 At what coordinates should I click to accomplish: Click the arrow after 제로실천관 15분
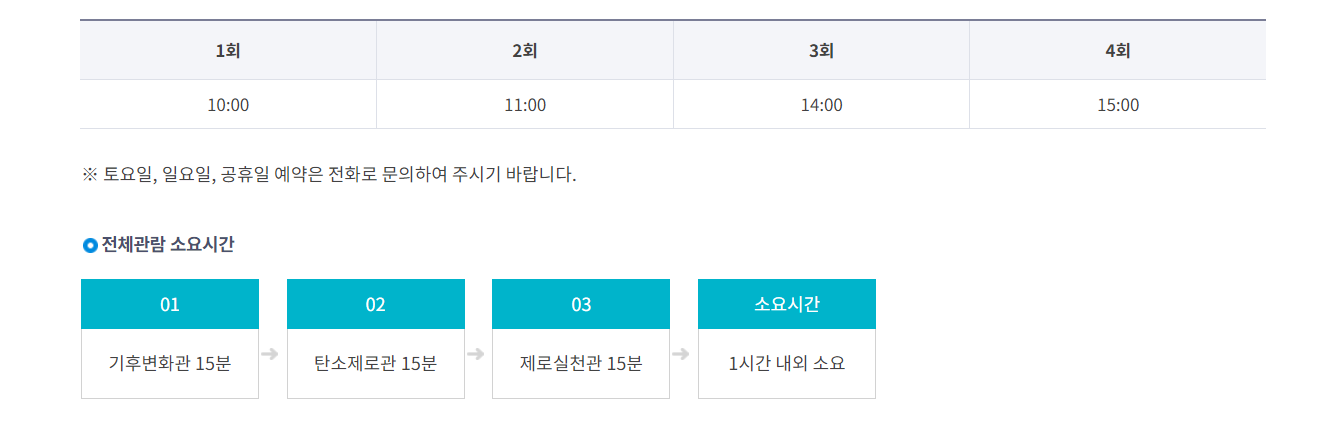click(681, 354)
